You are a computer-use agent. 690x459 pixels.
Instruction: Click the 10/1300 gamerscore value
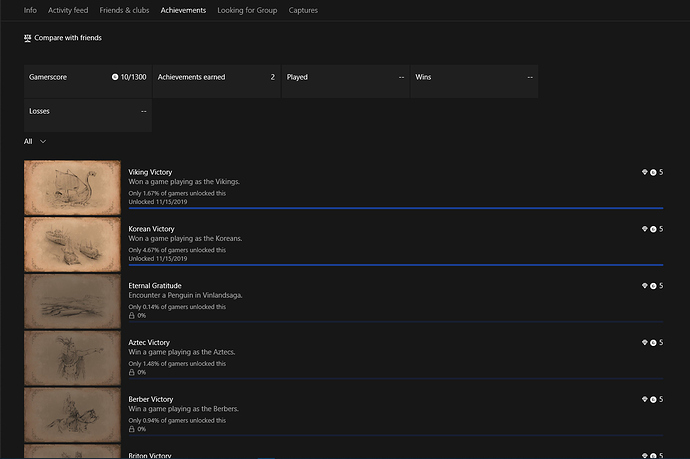(133, 77)
